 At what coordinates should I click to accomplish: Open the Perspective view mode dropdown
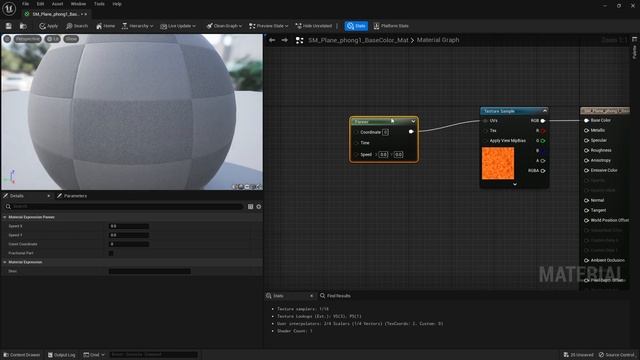pyautogui.click(x=28, y=39)
